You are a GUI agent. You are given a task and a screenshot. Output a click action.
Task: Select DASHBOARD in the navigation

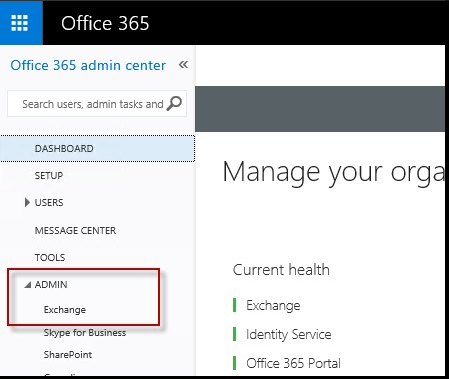pos(97,148)
